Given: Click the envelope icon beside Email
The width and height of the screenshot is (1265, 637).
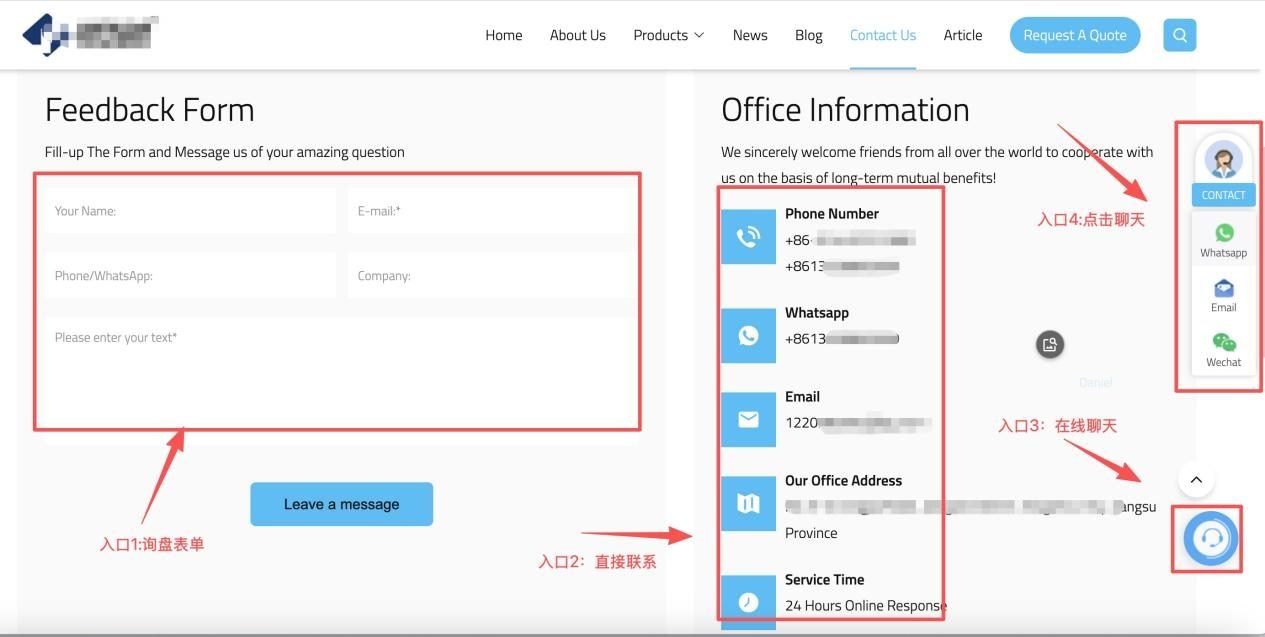Looking at the screenshot, I should (x=748, y=420).
